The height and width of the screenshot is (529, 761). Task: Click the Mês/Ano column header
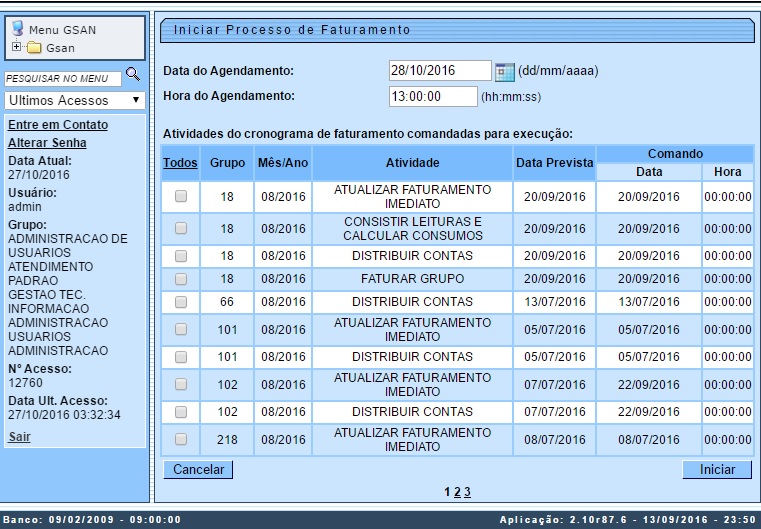point(283,163)
